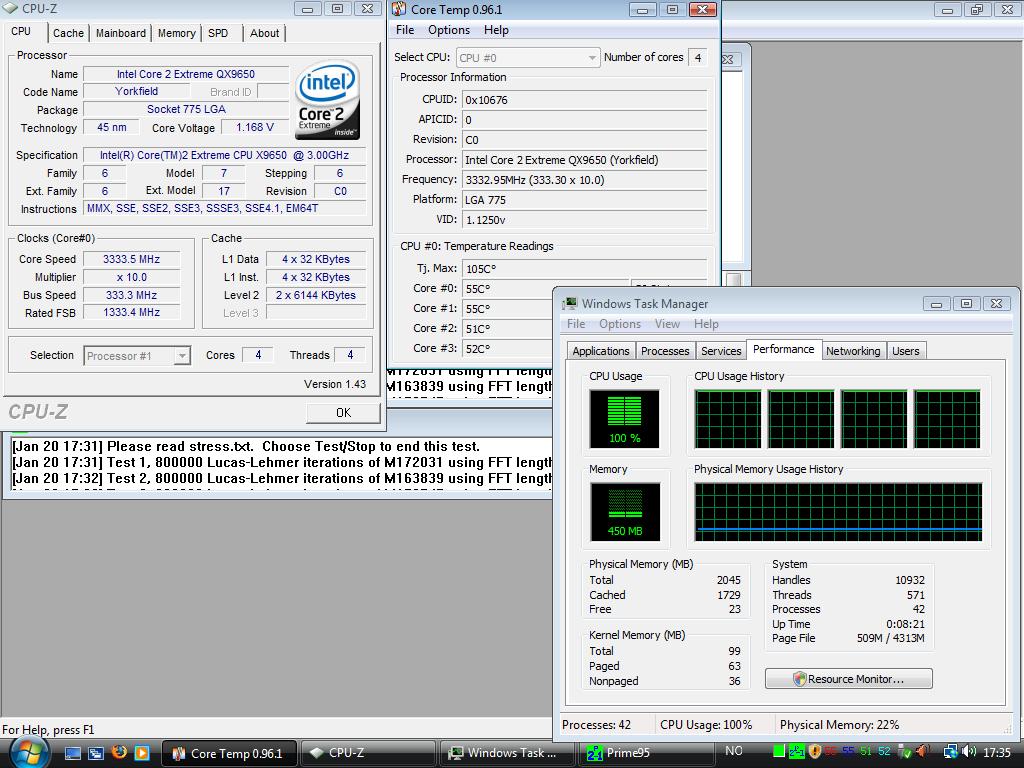Open Task Manager Help menu
Viewport: 1024px width, 768px height.
[706, 324]
